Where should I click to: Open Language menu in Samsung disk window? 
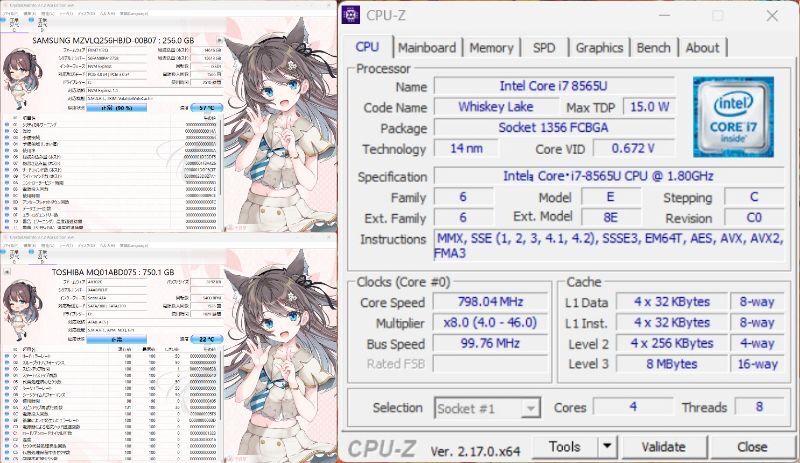(134, 14)
